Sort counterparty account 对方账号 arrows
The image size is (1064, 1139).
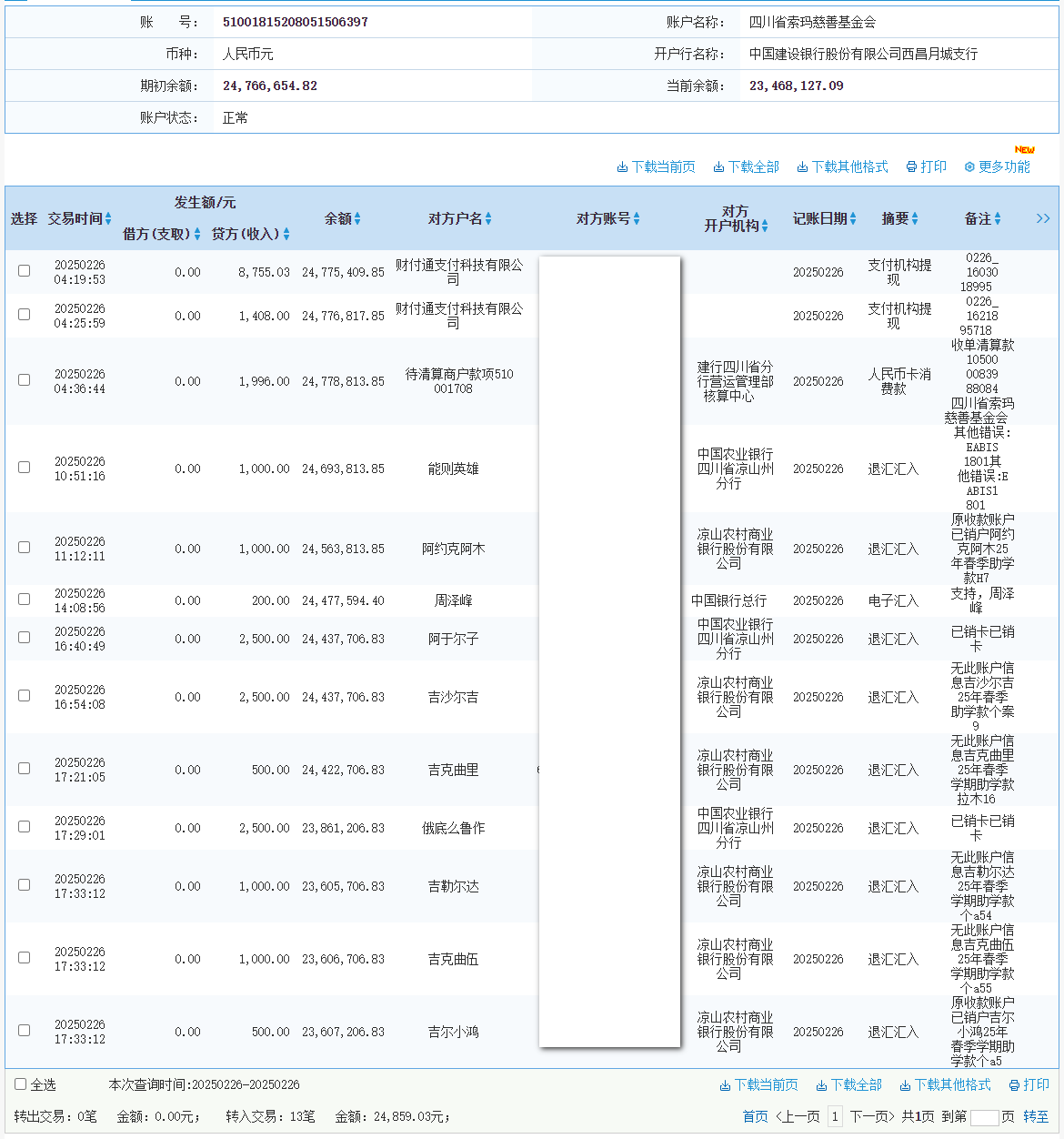click(637, 218)
